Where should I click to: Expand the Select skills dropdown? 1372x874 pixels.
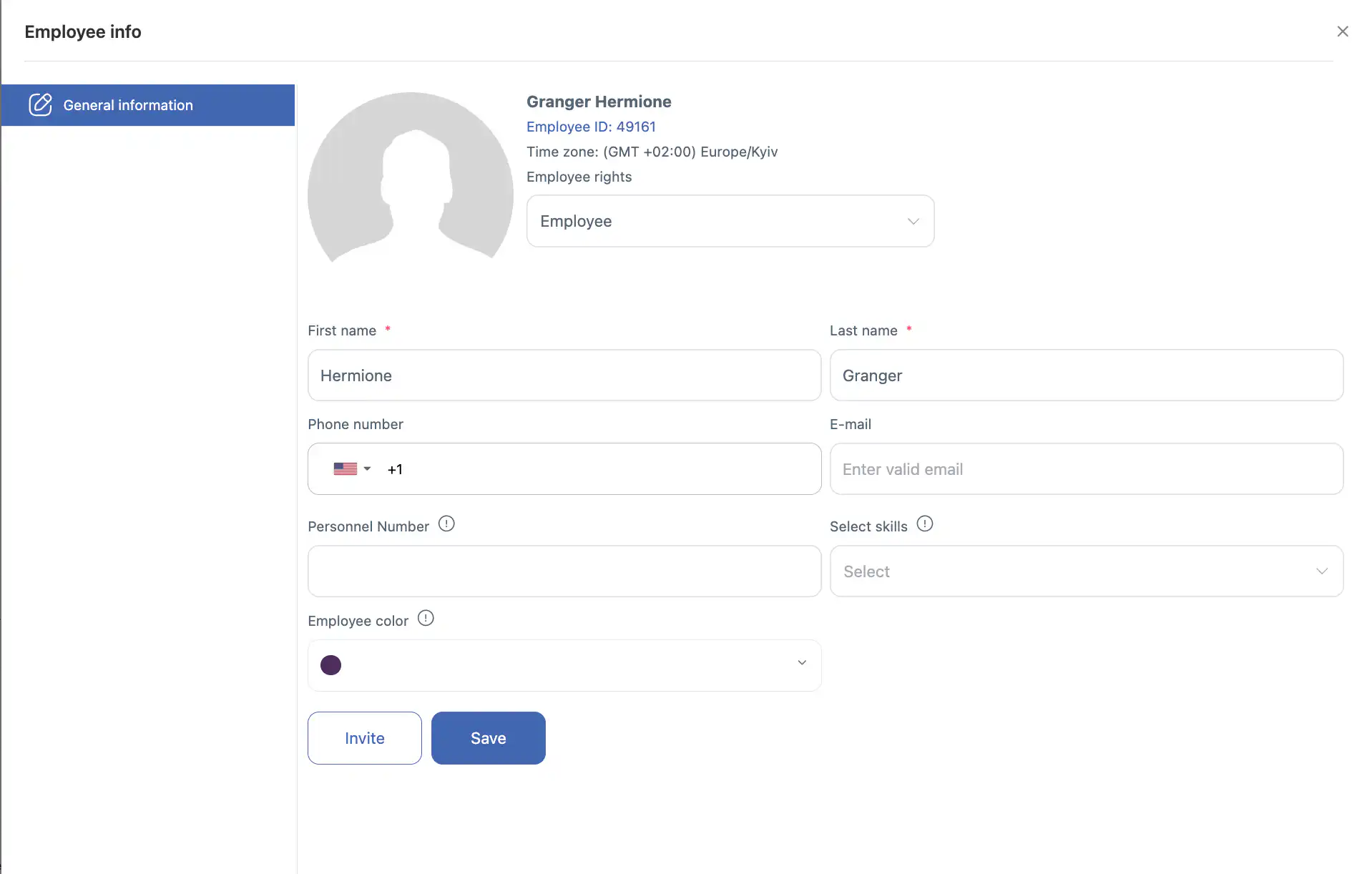pyautogui.click(x=1086, y=571)
